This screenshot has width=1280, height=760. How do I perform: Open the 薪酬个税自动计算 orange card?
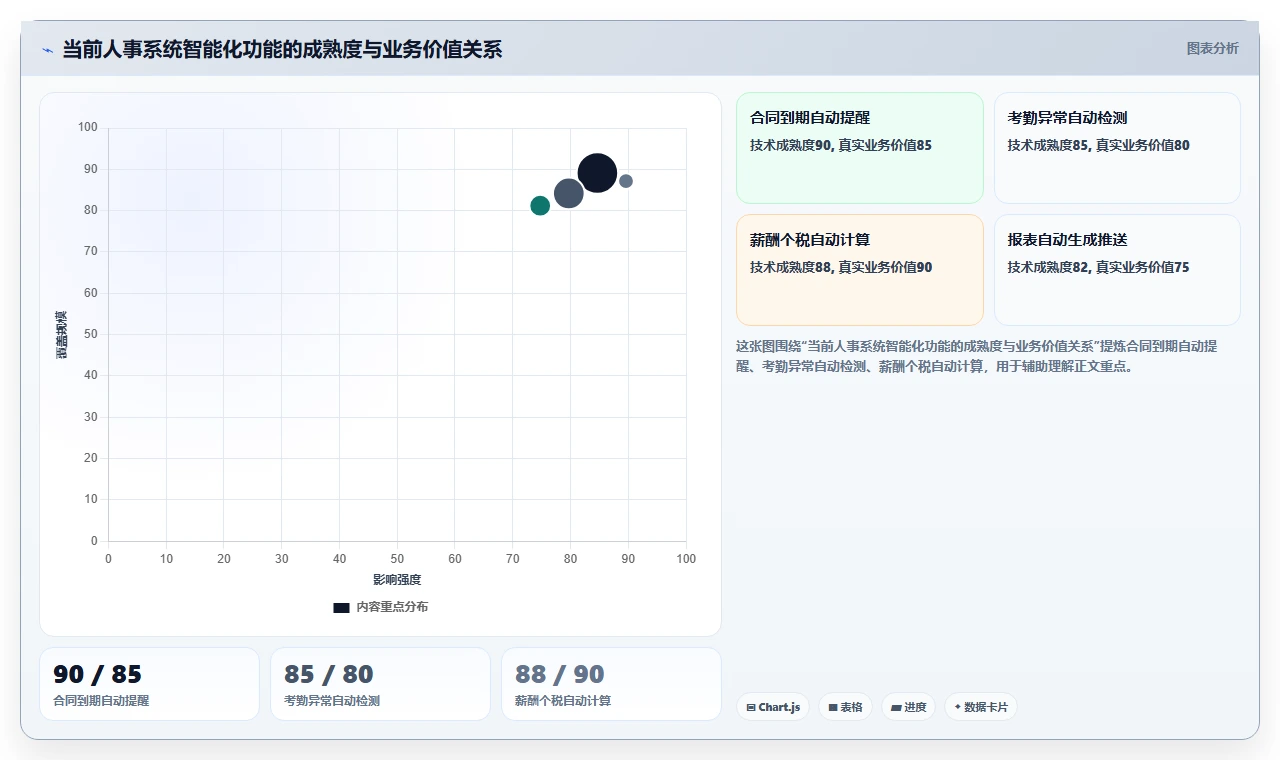click(x=860, y=270)
